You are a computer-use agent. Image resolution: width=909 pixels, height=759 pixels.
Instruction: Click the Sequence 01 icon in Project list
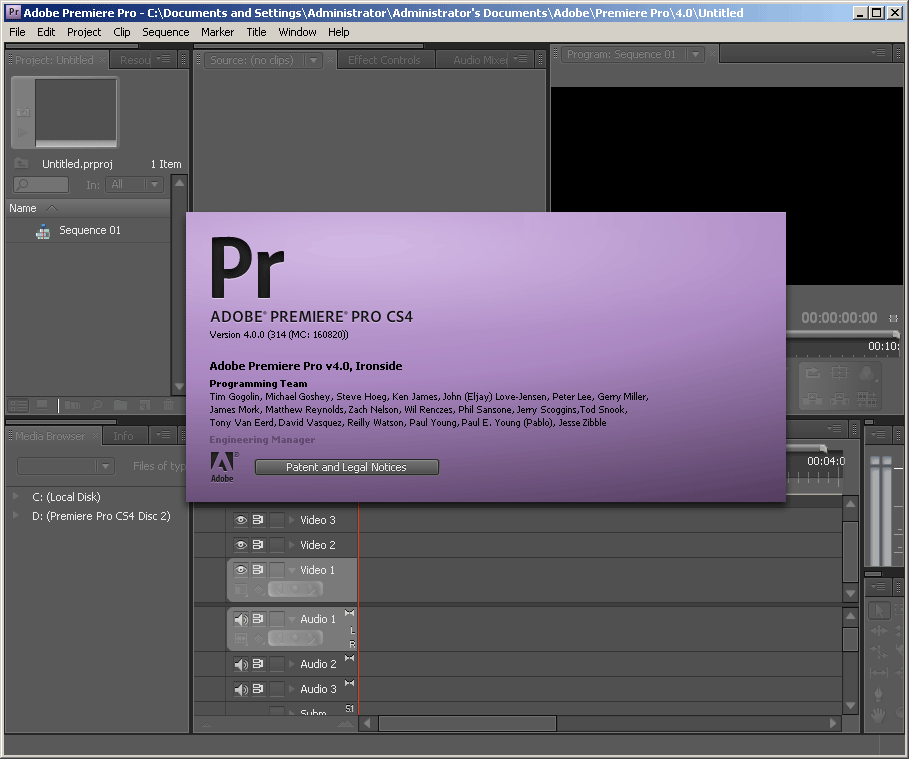(x=43, y=232)
